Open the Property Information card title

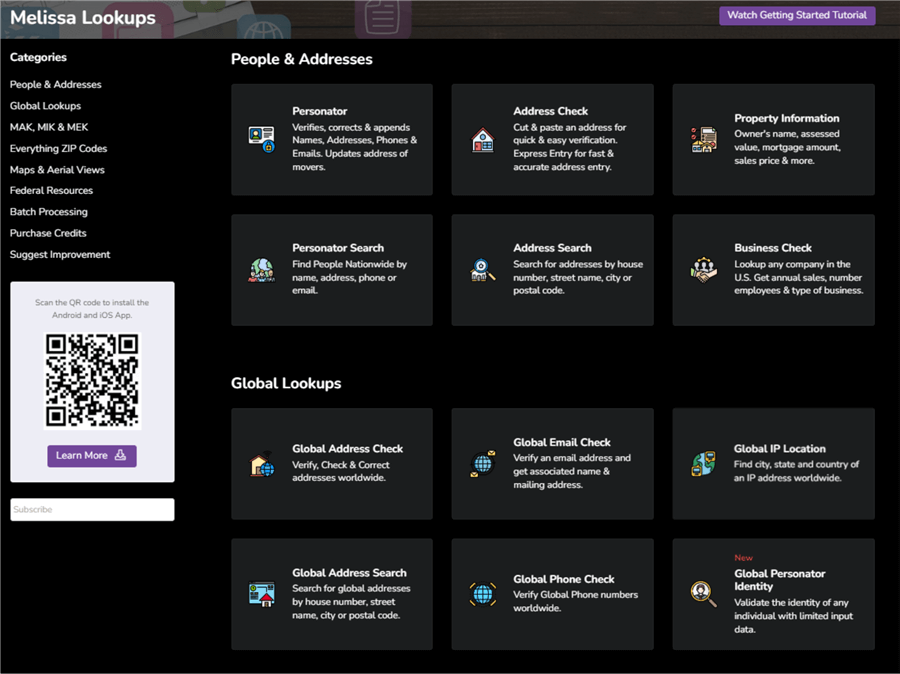coord(786,118)
